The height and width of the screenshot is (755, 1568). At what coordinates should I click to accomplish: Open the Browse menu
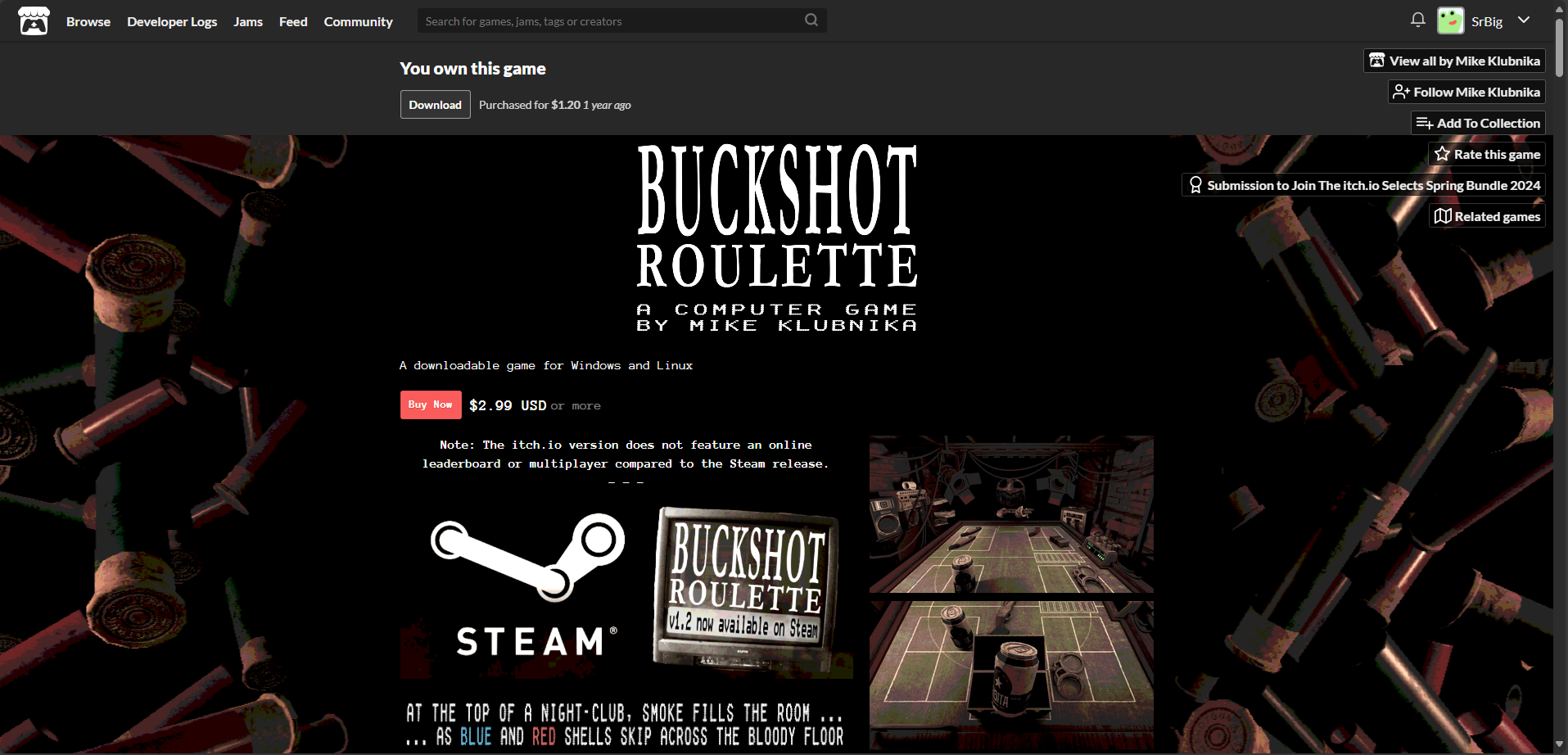point(88,21)
